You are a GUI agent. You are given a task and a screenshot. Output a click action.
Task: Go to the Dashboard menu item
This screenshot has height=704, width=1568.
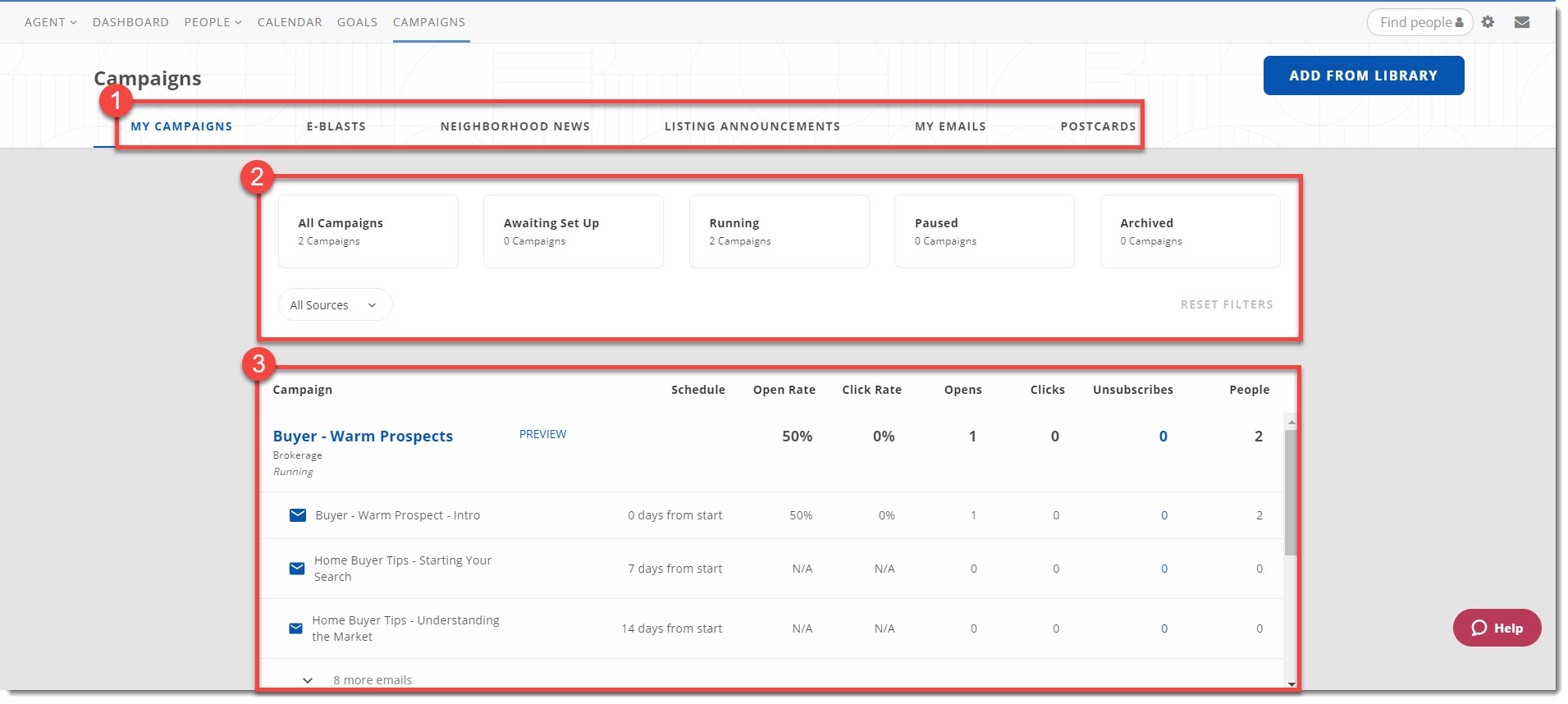click(x=130, y=22)
